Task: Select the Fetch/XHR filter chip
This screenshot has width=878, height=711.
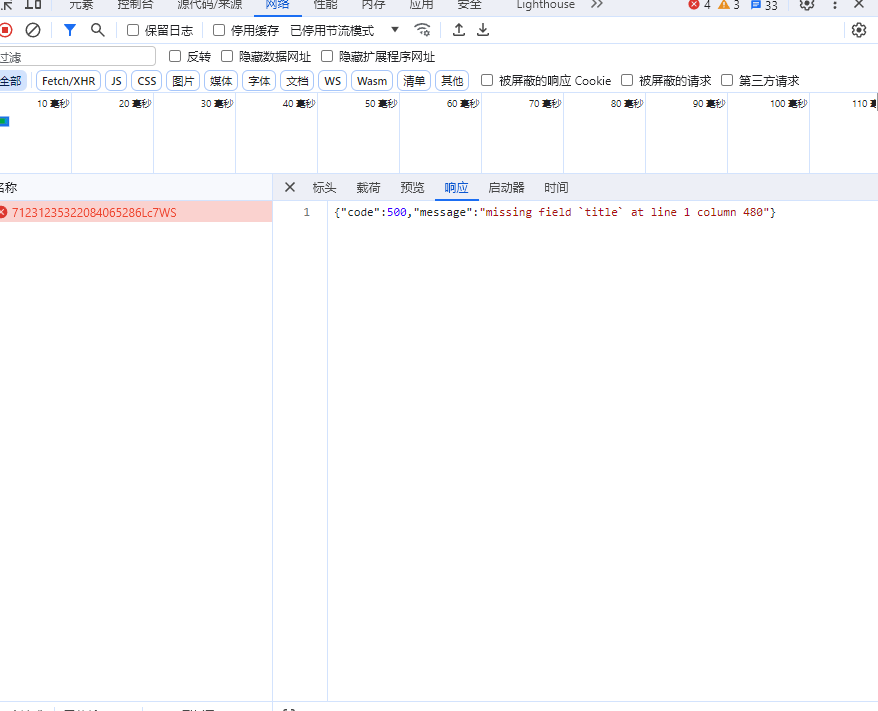Action: (67, 80)
